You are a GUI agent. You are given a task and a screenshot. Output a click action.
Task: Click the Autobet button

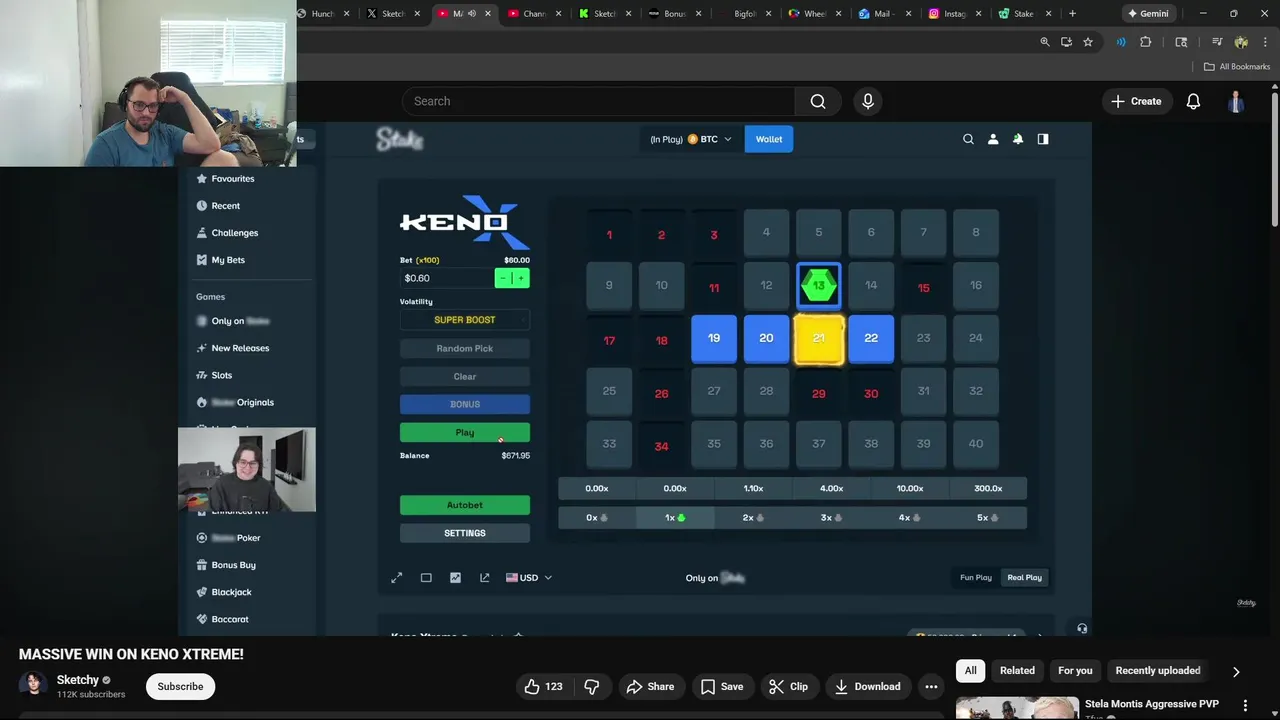point(465,505)
